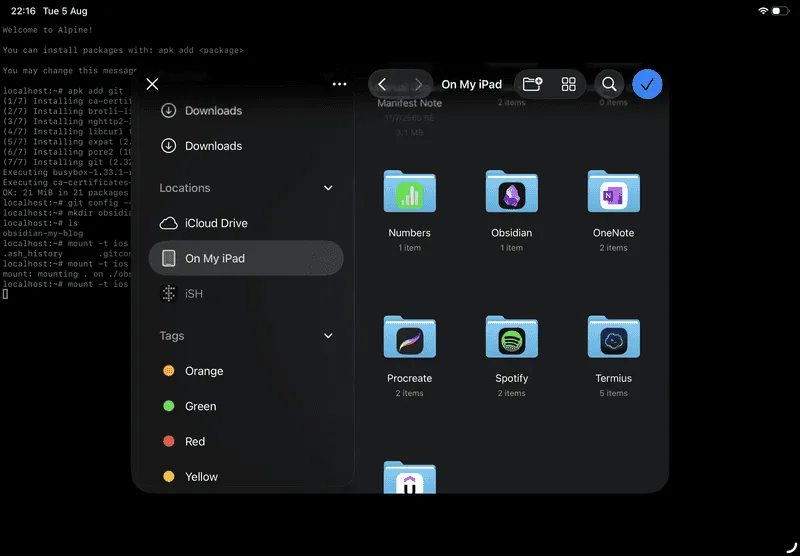800x556 pixels.
Task: Click the Procreate folder name label
Action: click(410, 378)
